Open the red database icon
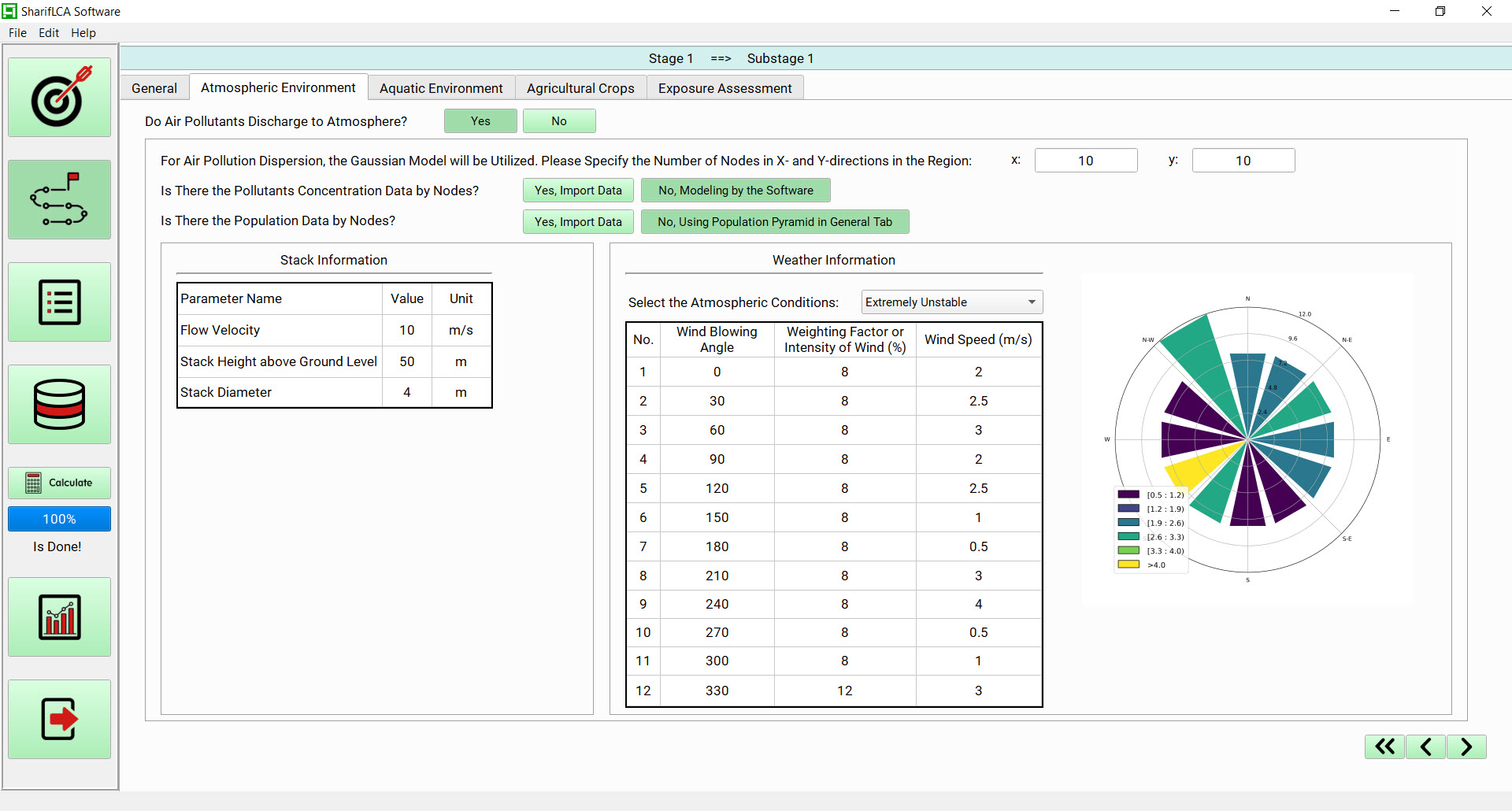 click(59, 405)
